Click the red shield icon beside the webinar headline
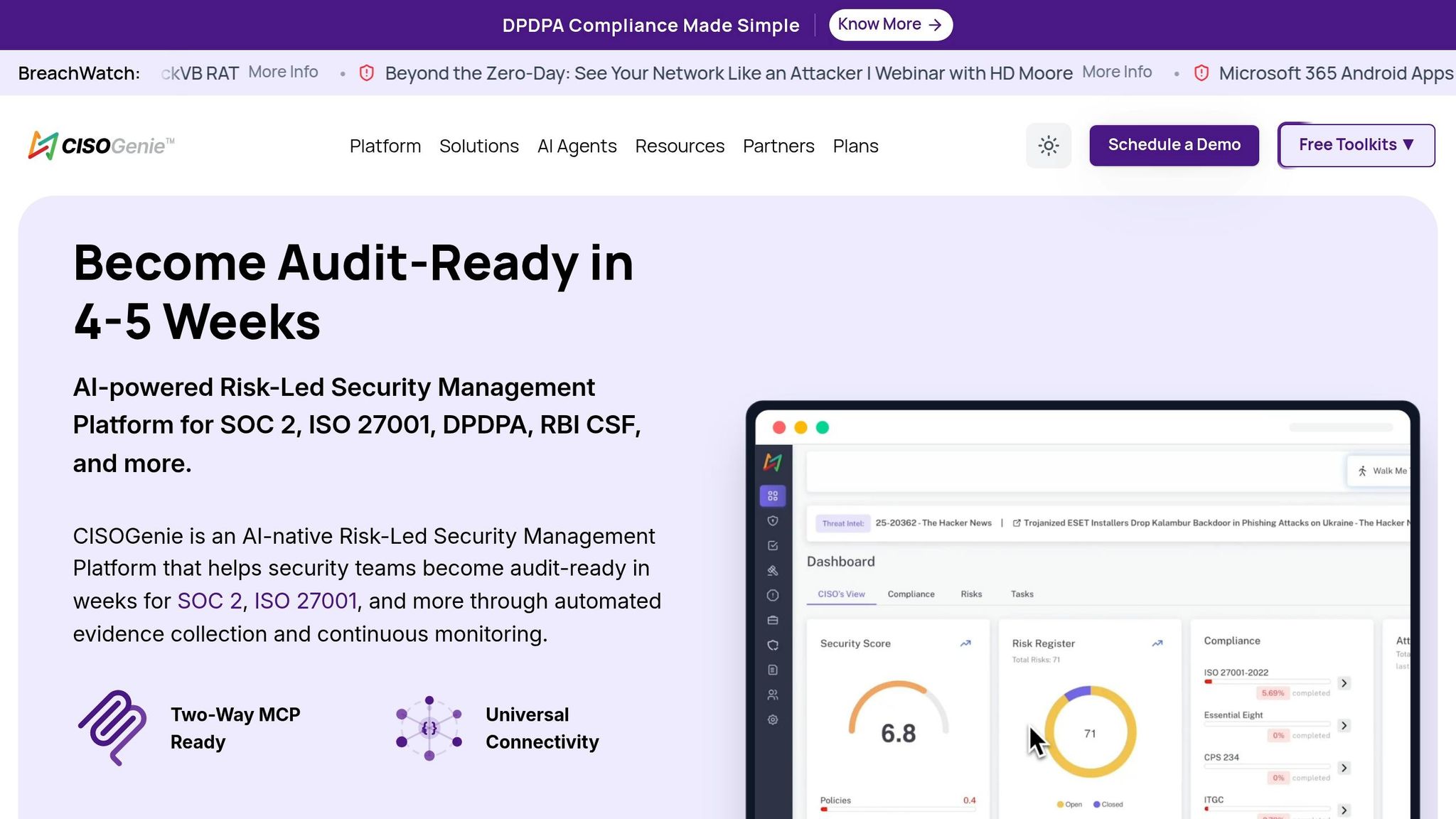This screenshot has height=819, width=1456. click(x=367, y=73)
